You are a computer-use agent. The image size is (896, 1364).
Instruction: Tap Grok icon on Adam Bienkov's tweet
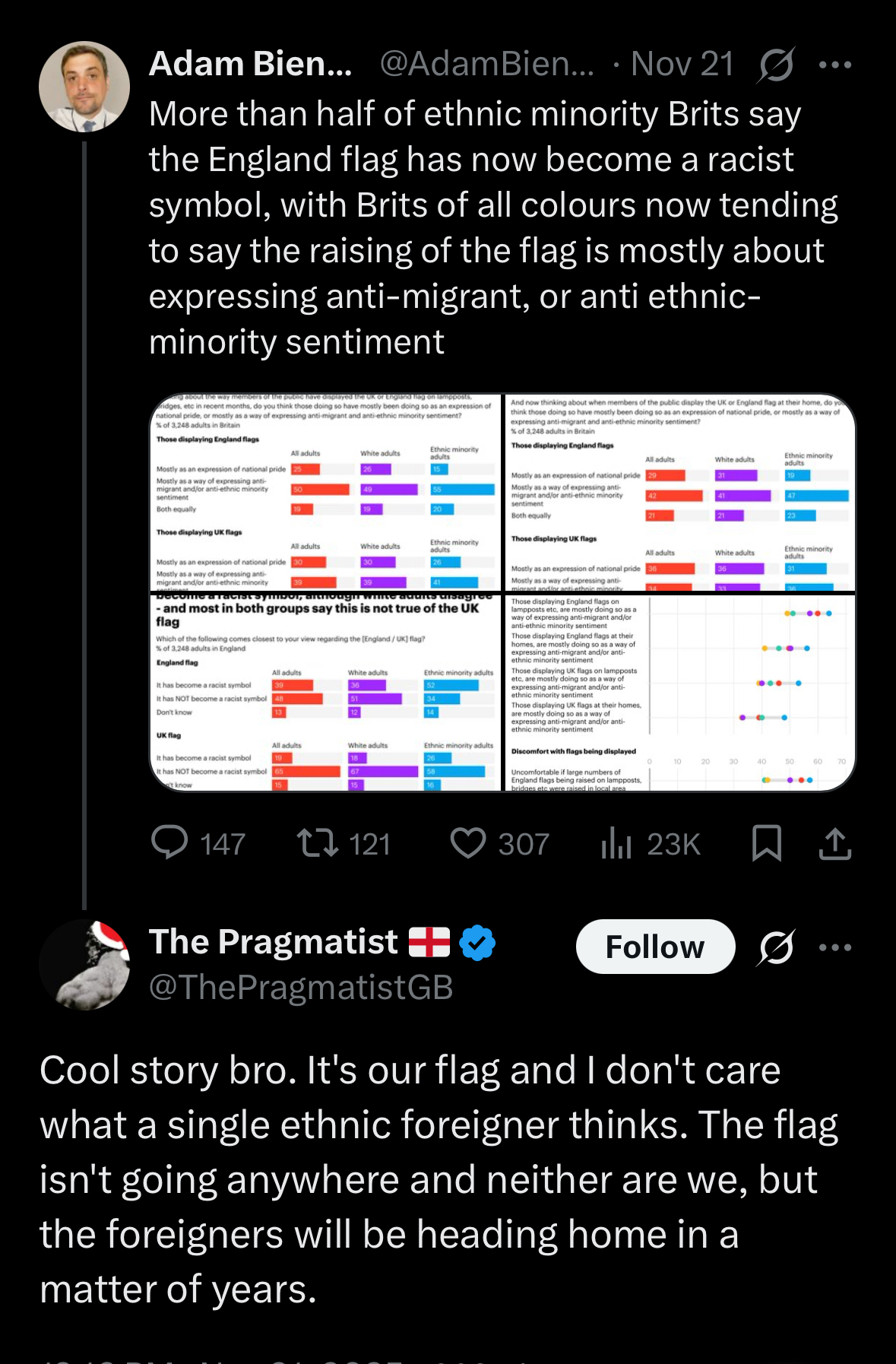(776, 65)
